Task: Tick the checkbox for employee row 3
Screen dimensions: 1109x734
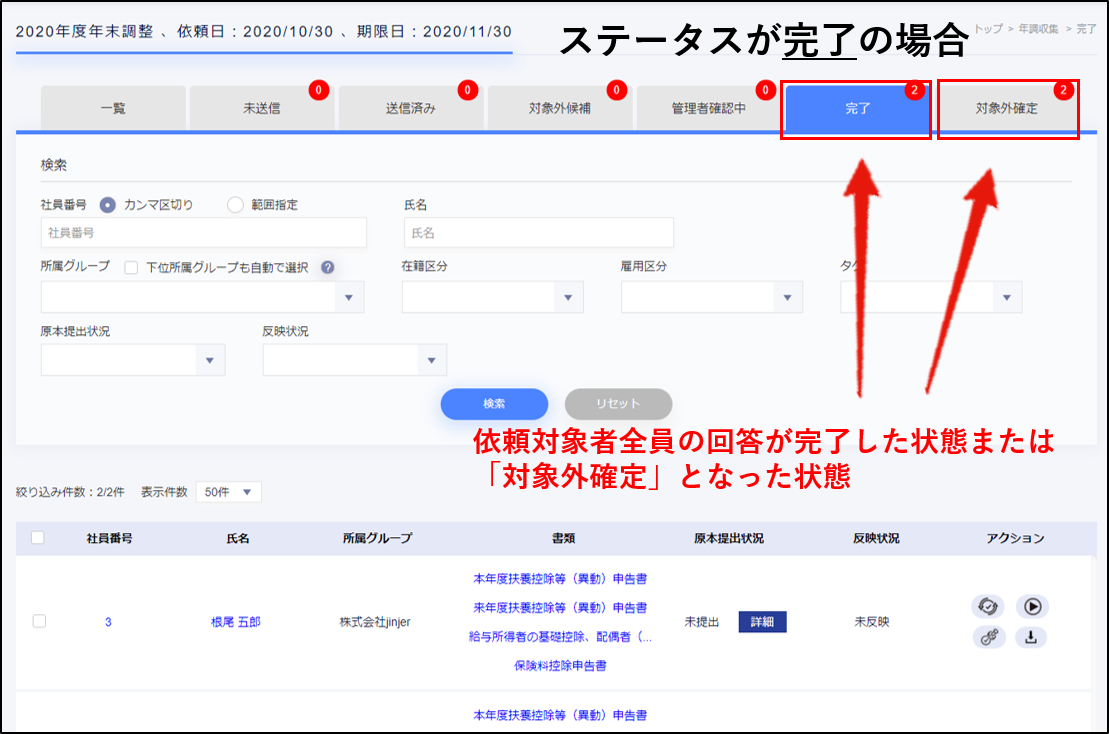Action: click(x=39, y=621)
